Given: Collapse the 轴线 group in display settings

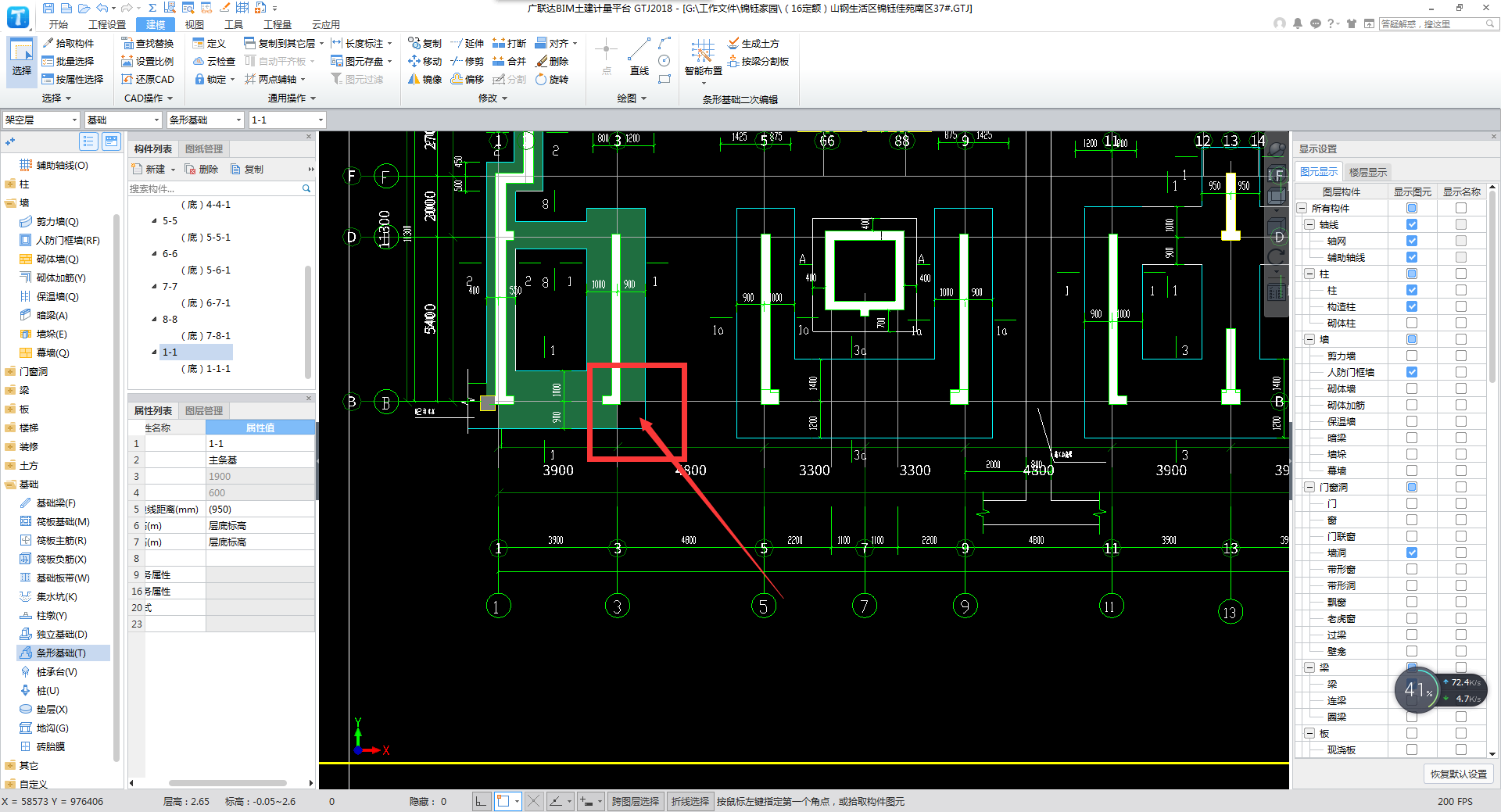Looking at the screenshot, I should pos(1309,224).
